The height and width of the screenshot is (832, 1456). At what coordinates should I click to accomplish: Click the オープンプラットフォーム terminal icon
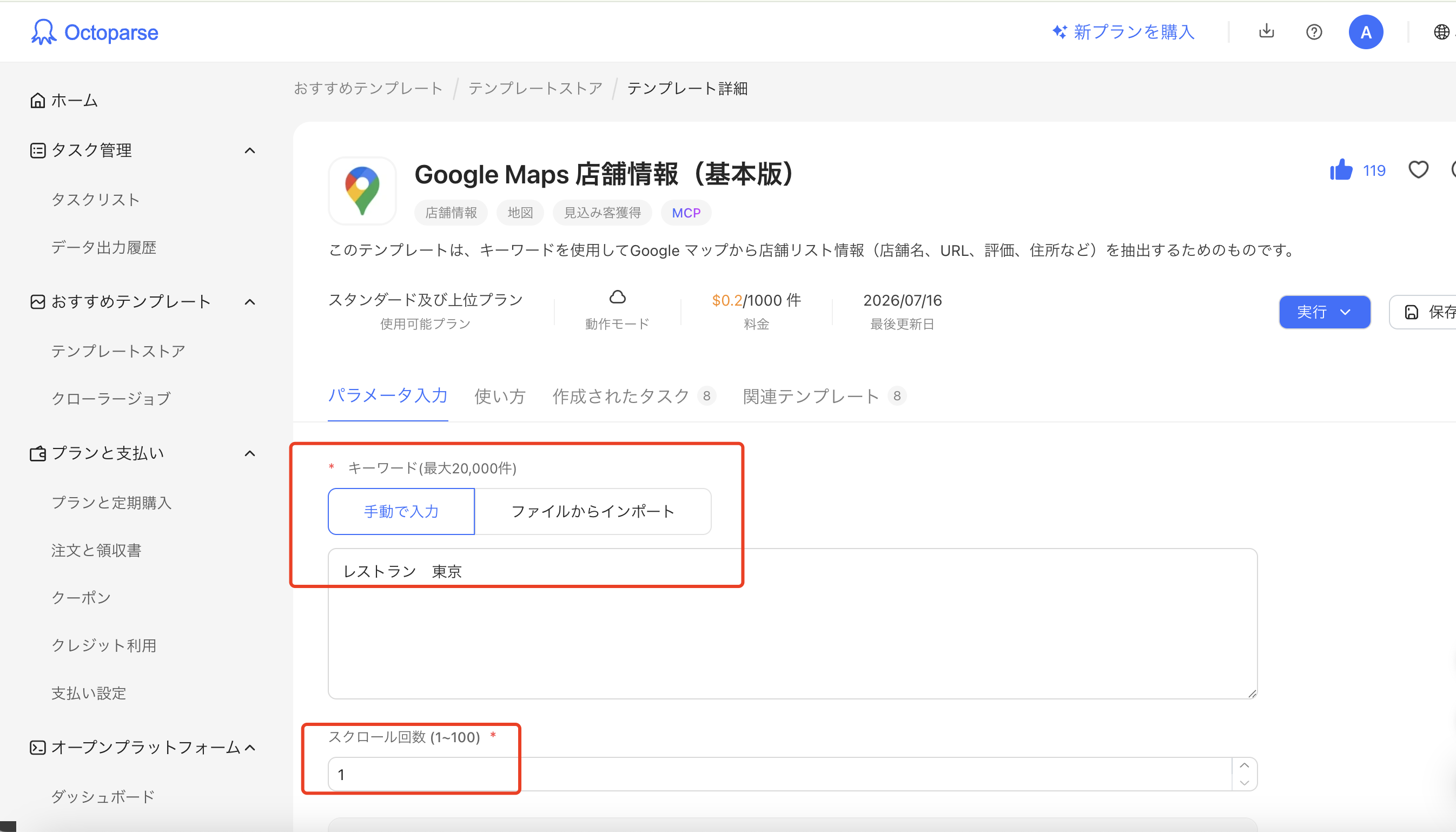(x=38, y=748)
